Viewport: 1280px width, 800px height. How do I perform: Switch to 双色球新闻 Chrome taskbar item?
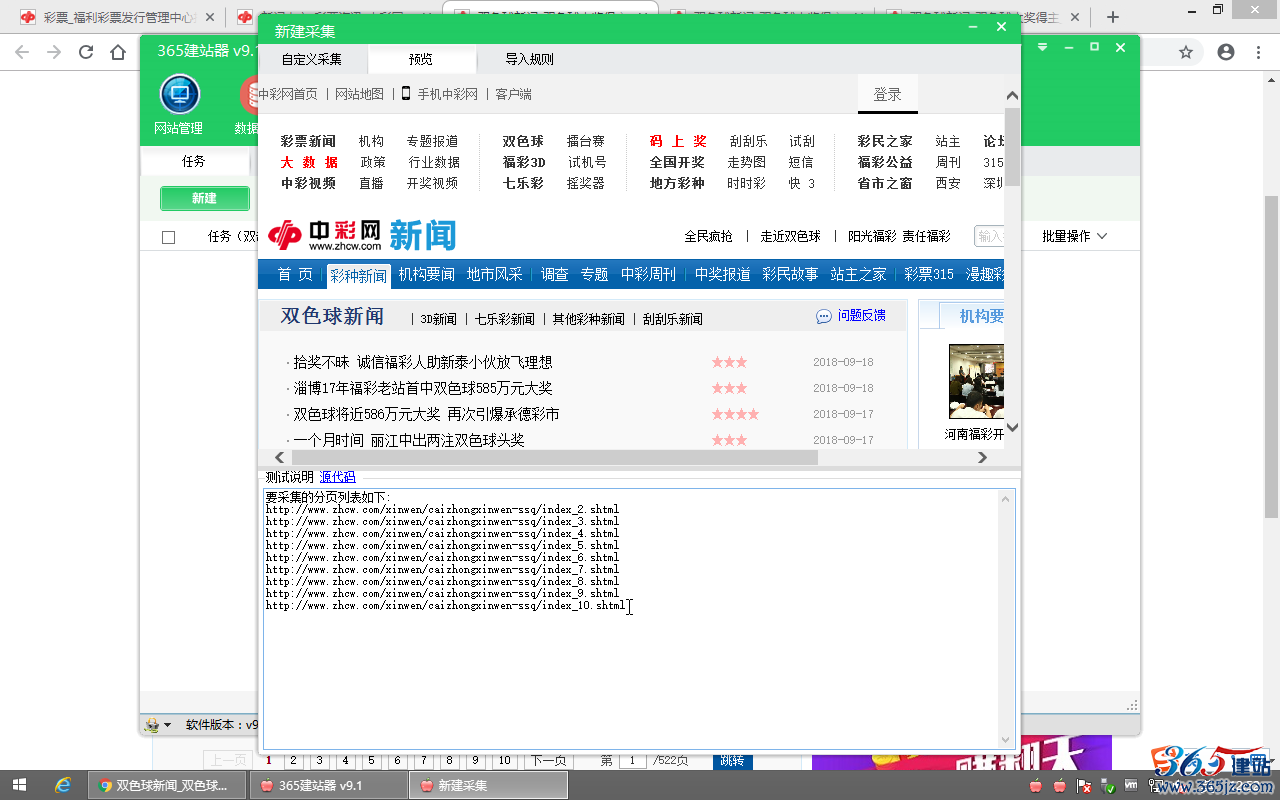coord(168,786)
